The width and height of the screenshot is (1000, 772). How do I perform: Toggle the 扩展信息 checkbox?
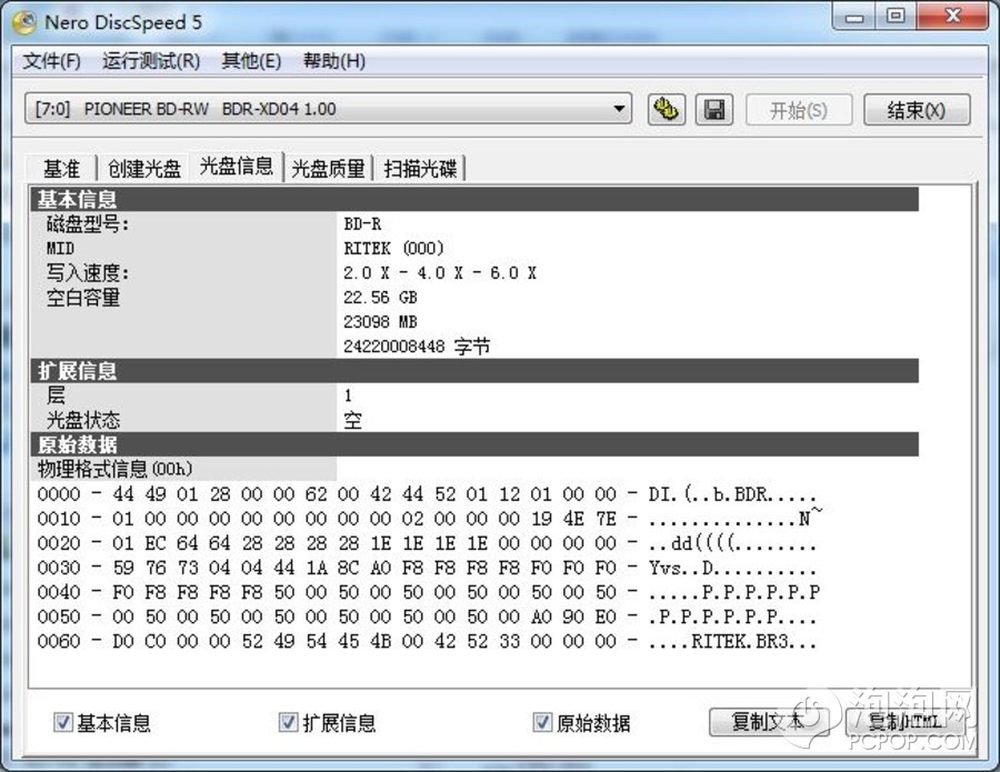(x=288, y=722)
